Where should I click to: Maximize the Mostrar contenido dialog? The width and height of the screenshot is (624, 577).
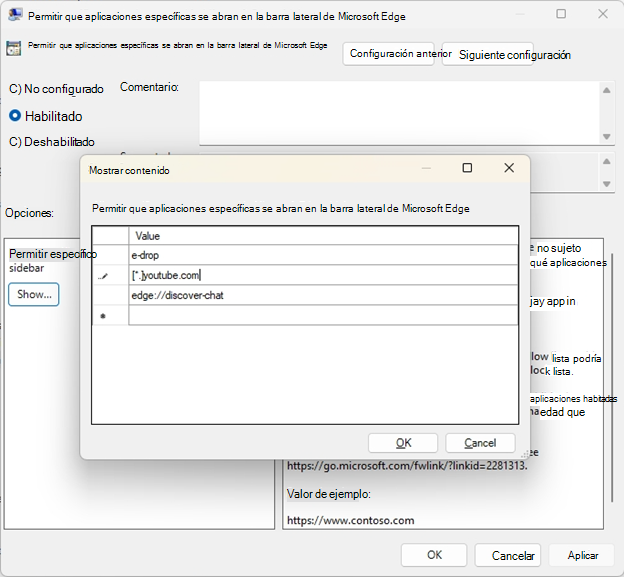(x=467, y=168)
